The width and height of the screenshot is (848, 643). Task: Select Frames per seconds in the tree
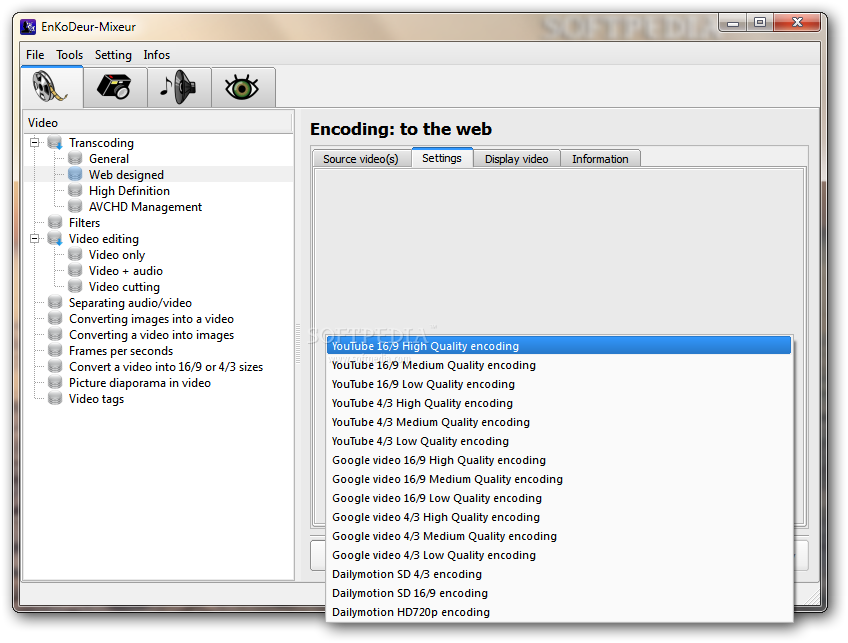pyautogui.click(x=121, y=350)
